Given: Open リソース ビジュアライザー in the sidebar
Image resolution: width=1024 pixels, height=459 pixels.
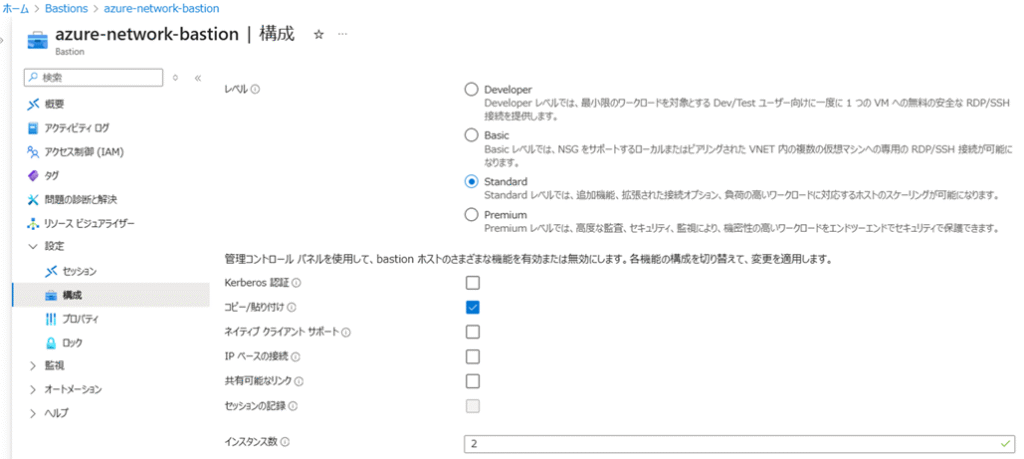Looking at the screenshot, I should (x=89, y=223).
